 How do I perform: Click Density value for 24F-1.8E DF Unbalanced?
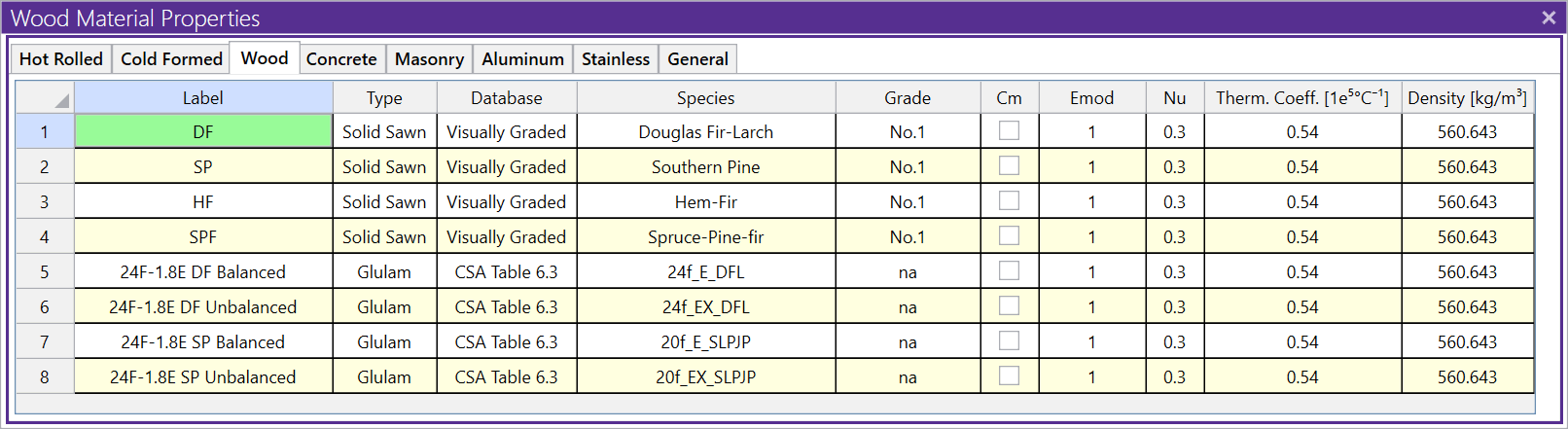click(1467, 307)
